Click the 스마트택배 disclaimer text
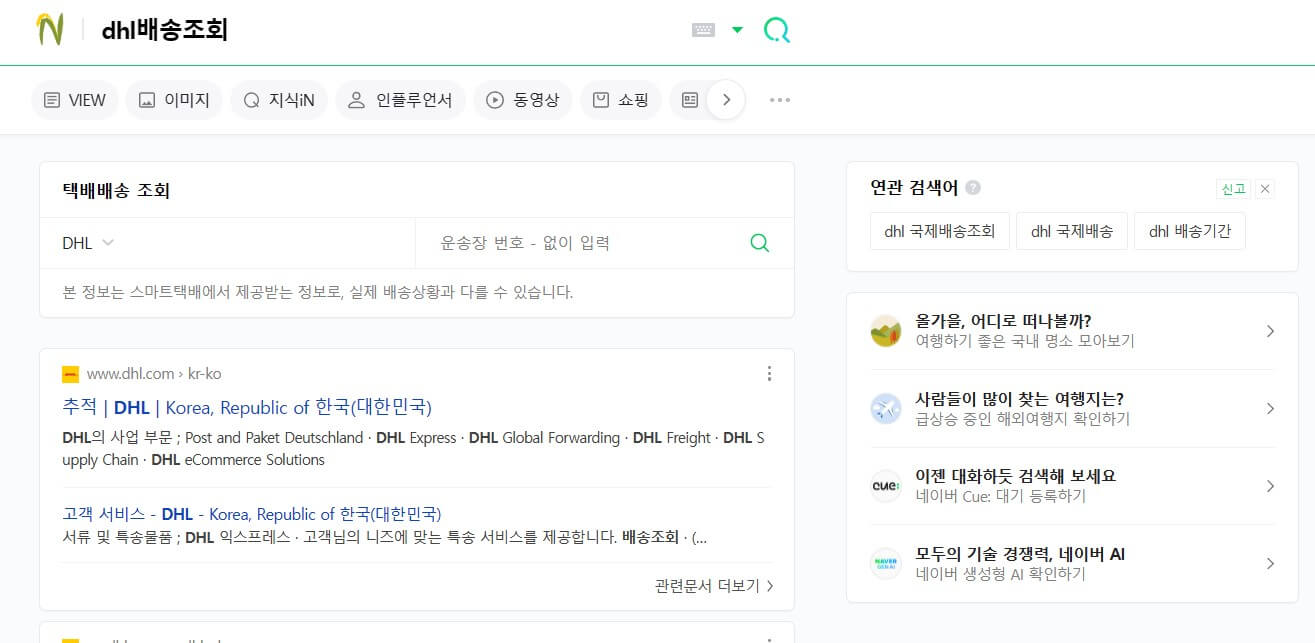The image size is (1315, 643). [317, 293]
